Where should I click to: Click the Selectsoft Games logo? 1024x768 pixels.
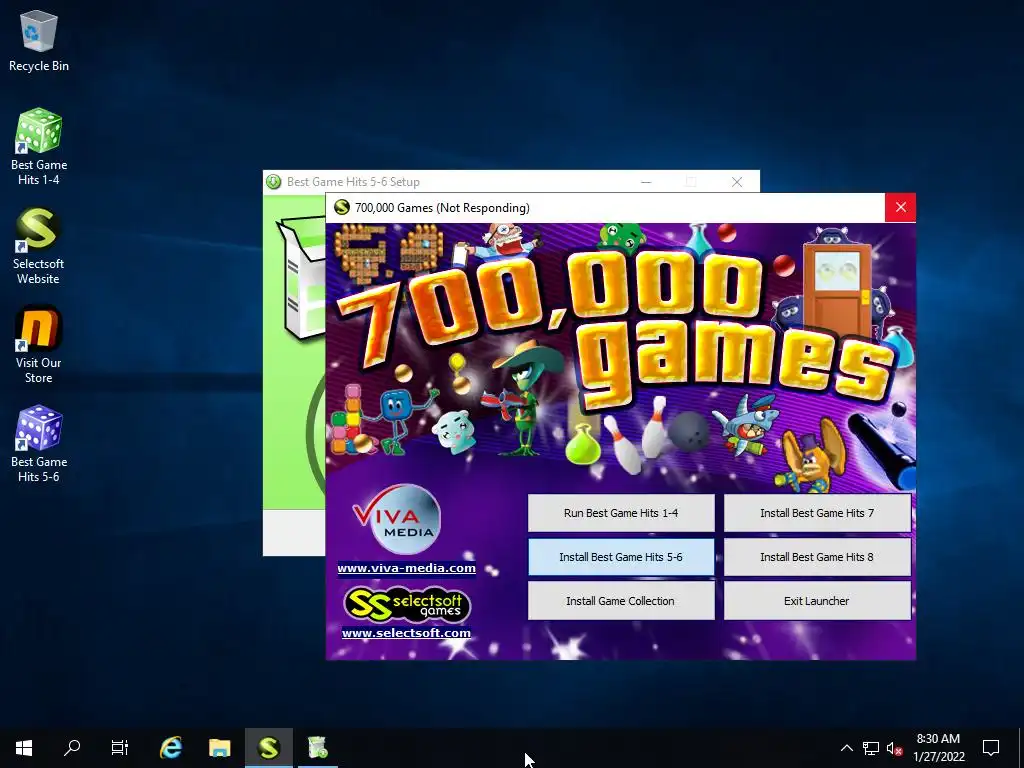pyautogui.click(x=407, y=604)
